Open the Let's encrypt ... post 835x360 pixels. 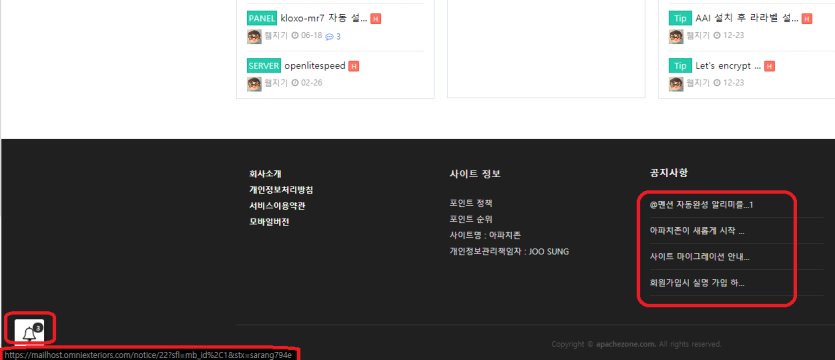(728, 66)
